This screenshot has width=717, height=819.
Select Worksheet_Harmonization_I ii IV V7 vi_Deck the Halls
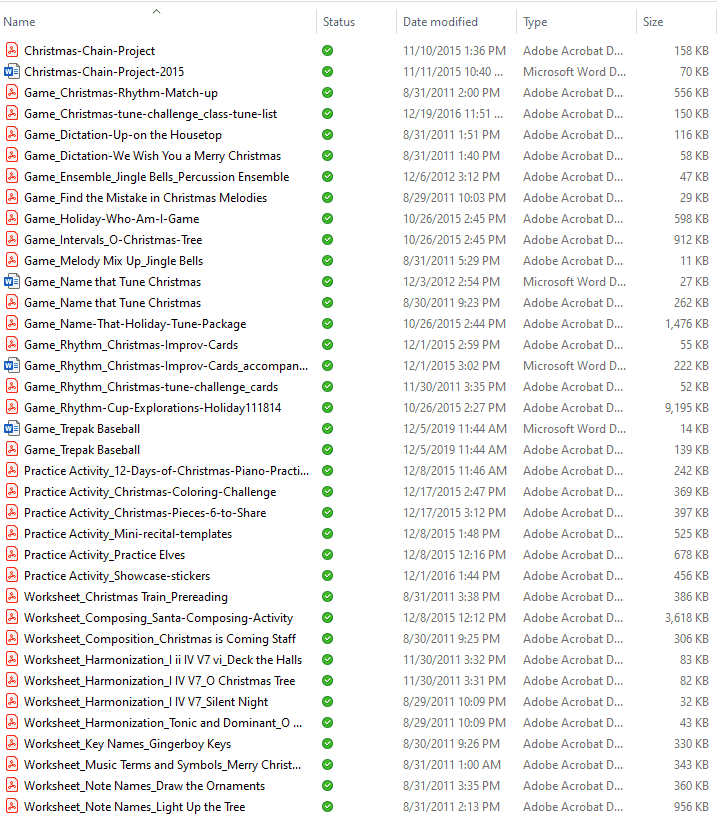click(163, 660)
